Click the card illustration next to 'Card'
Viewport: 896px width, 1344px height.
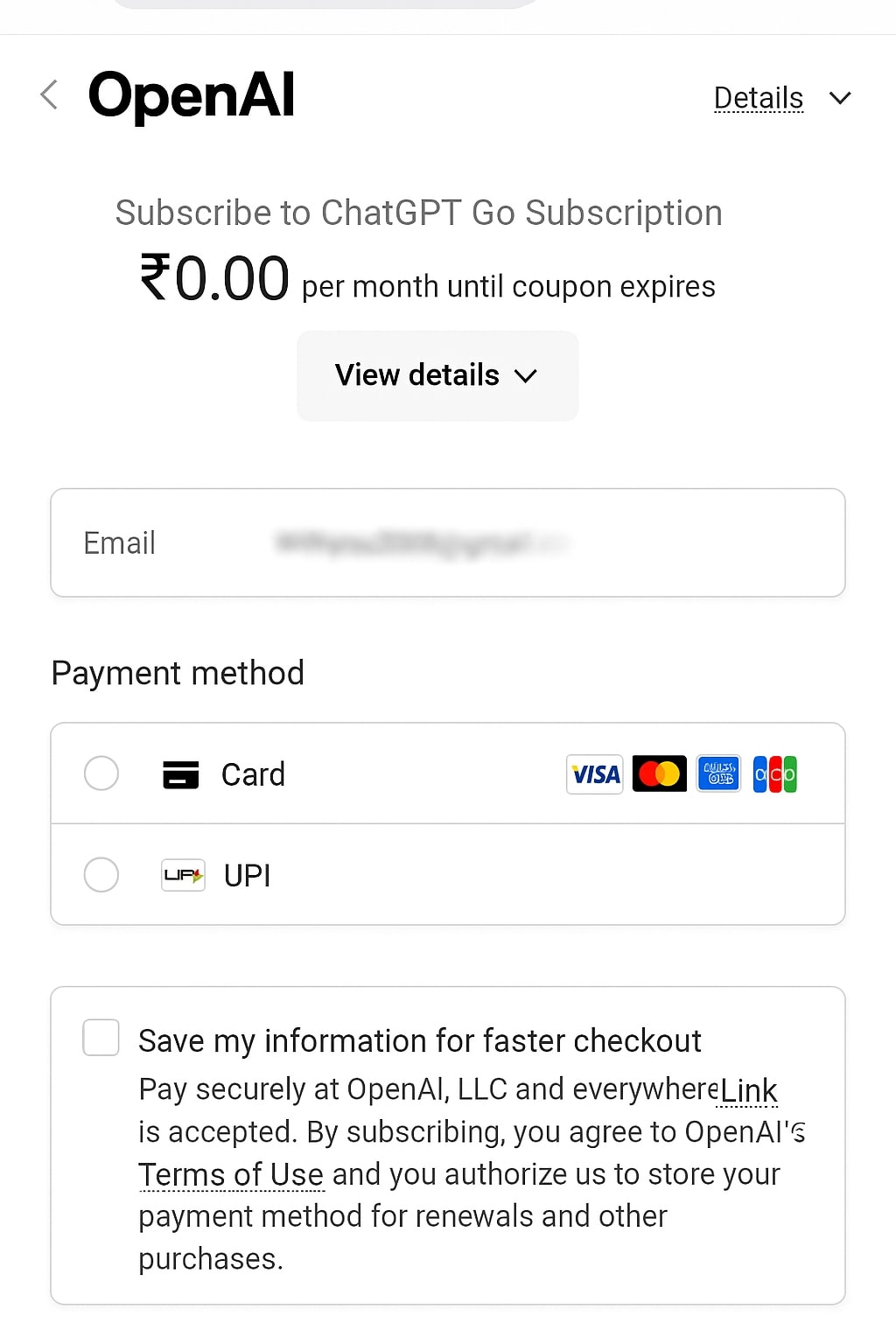coord(181,773)
